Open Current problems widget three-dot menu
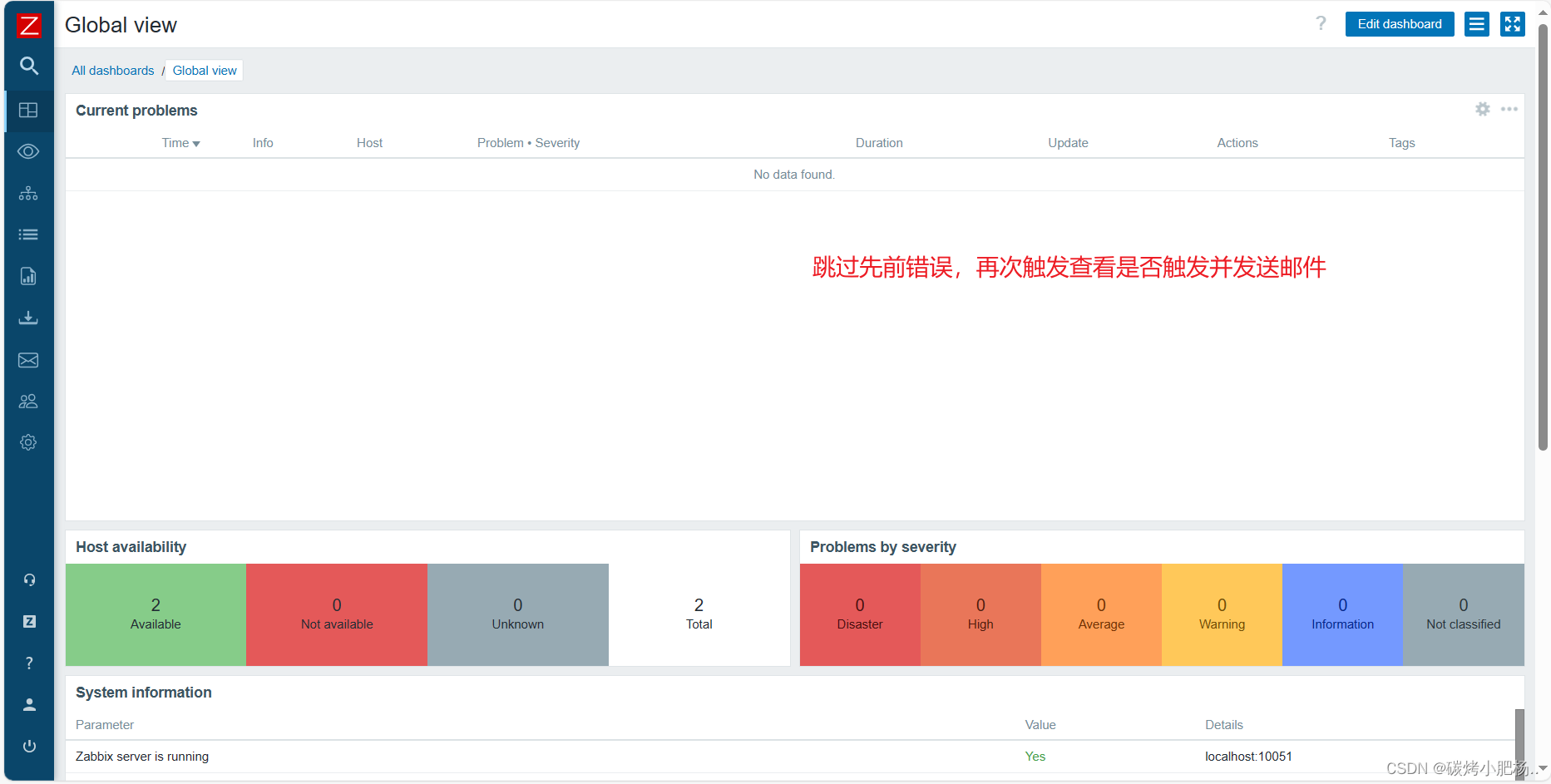This screenshot has height=784, width=1551. (x=1509, y=109)
